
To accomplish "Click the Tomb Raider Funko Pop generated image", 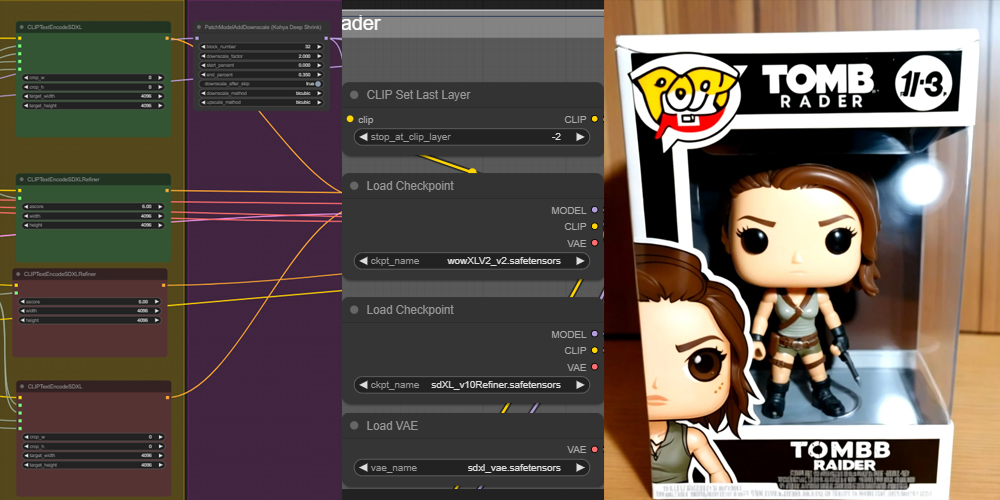I will [x=802, y=250].
